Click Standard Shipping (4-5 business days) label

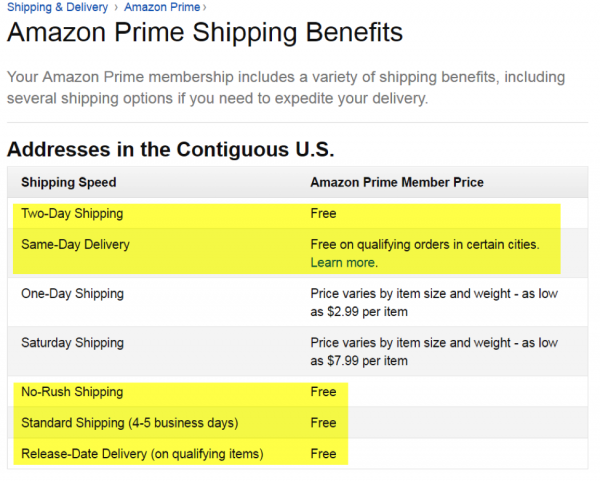(x=130, y=422)
